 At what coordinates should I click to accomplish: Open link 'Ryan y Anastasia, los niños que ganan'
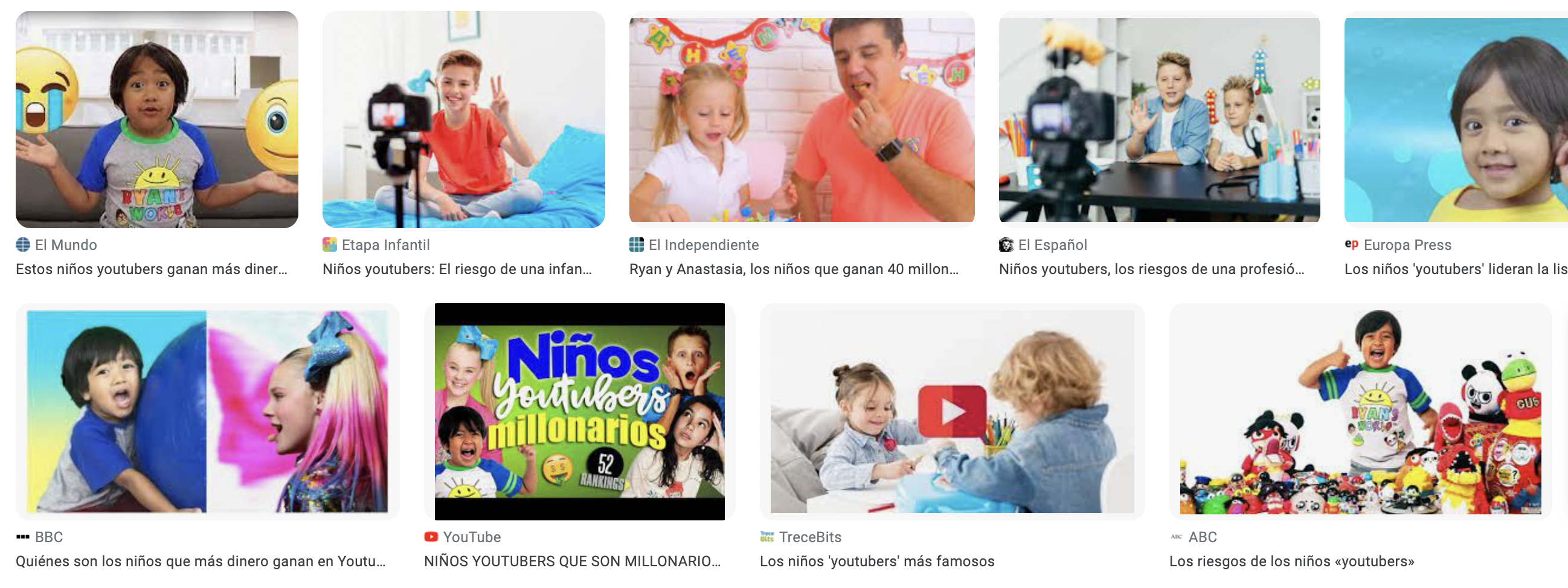click(x=794, y=269)
